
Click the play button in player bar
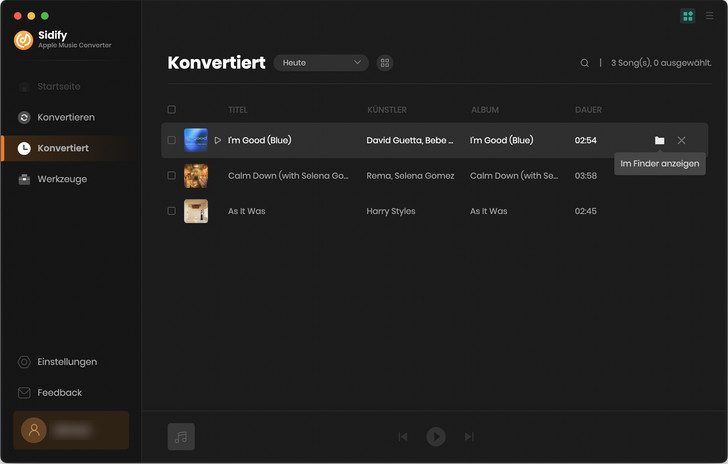(x=436, y=437)
